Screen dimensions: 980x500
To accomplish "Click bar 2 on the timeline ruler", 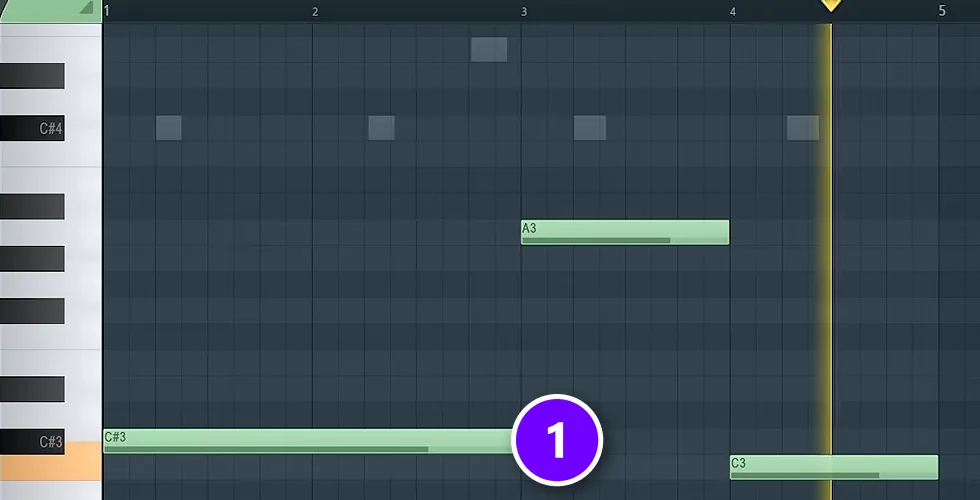I will pyautogui.click(x=315, y=12).
